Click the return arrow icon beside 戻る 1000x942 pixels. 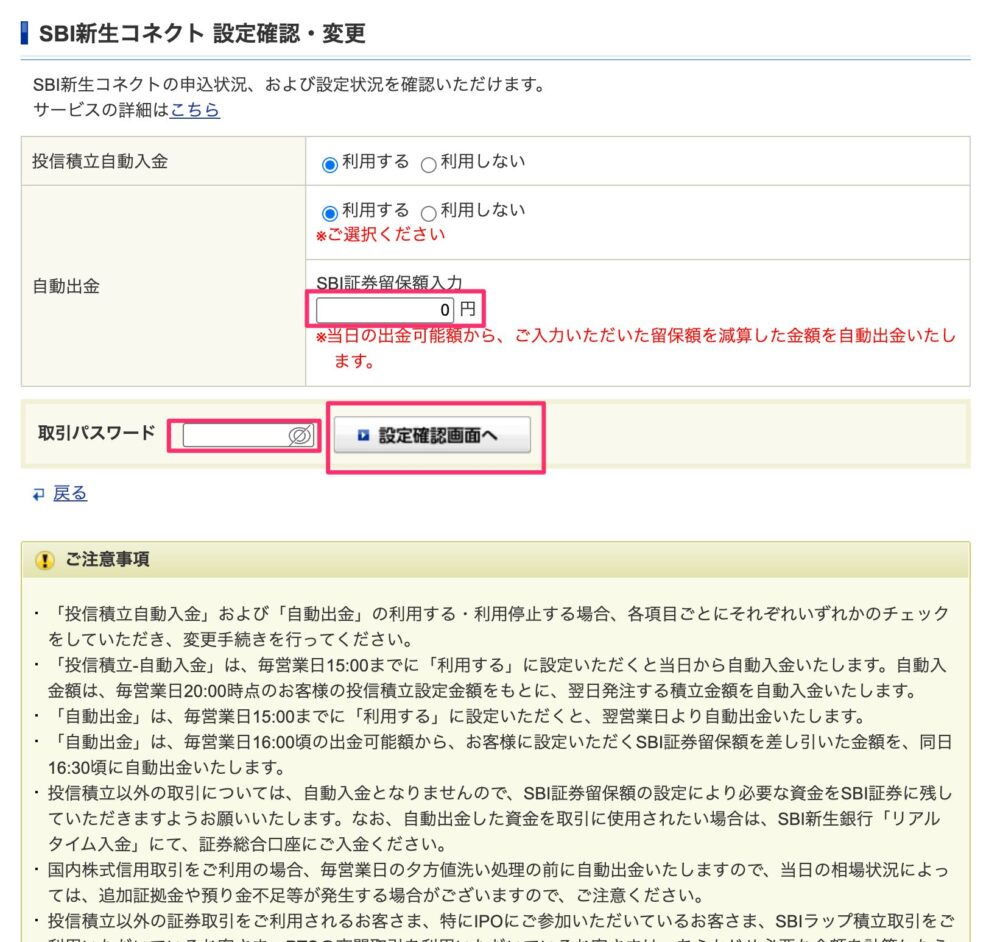39,494
